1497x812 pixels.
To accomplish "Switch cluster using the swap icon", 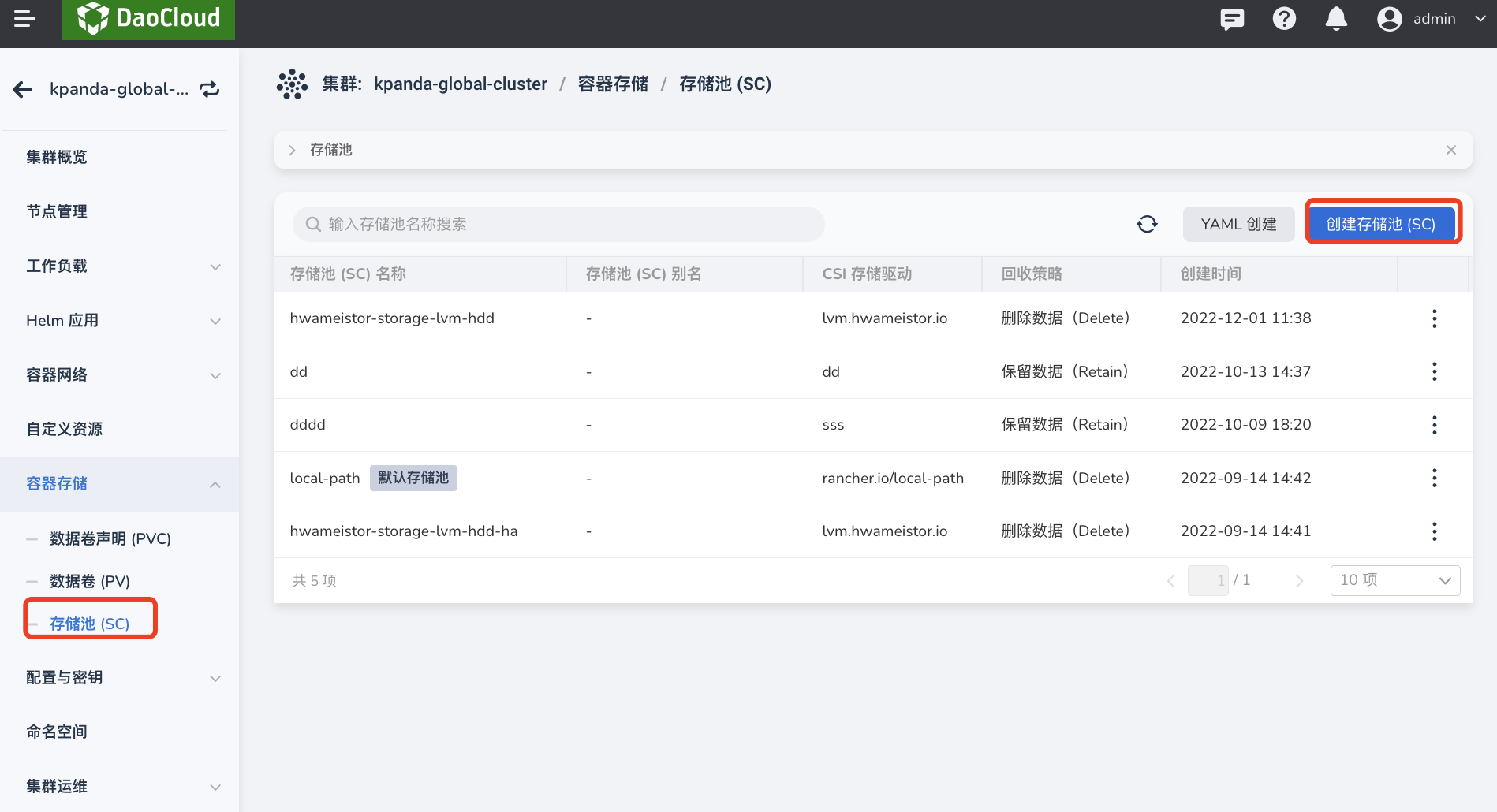I will coord(209,89).
